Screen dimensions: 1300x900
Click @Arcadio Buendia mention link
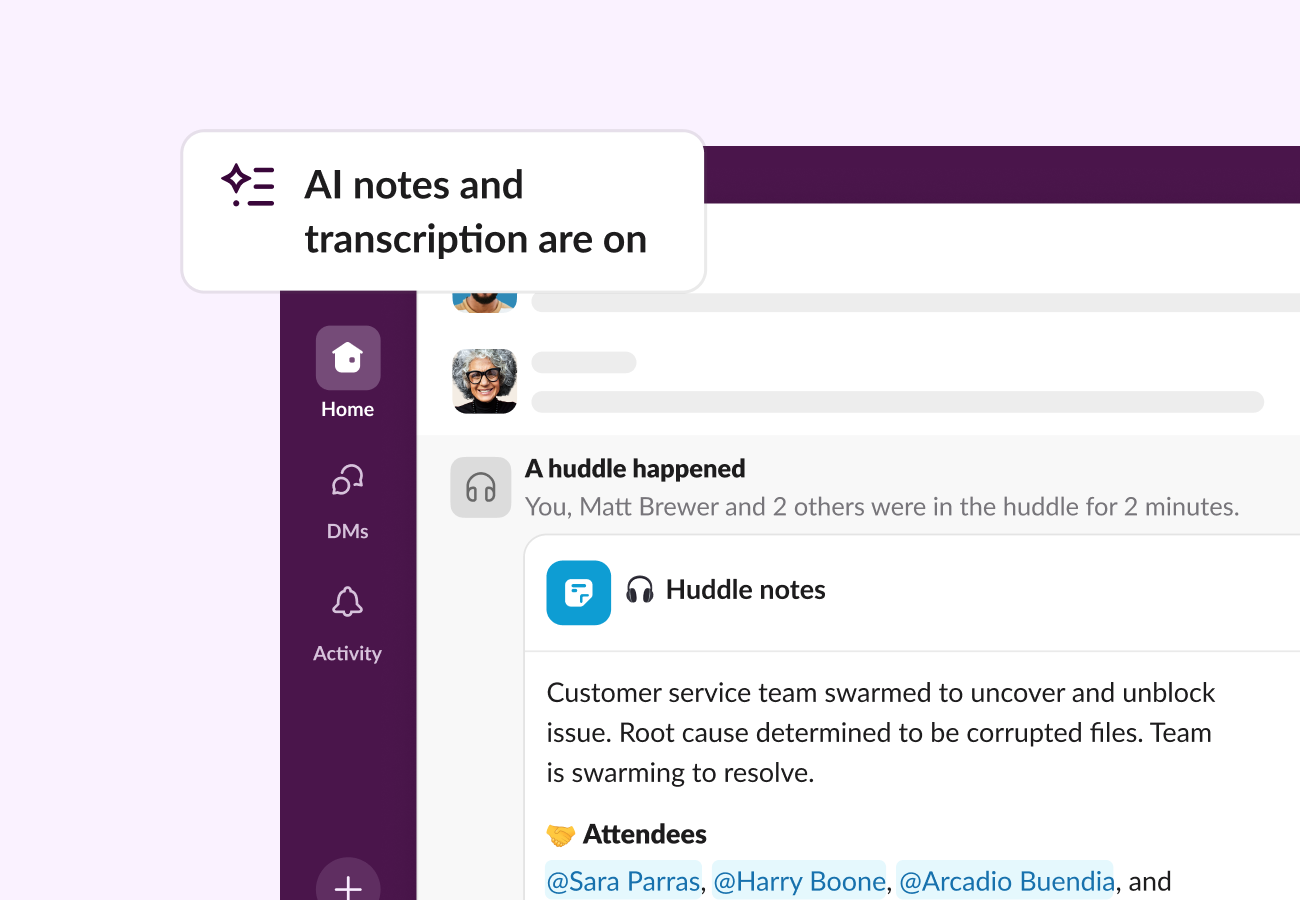pos(1004,881)
